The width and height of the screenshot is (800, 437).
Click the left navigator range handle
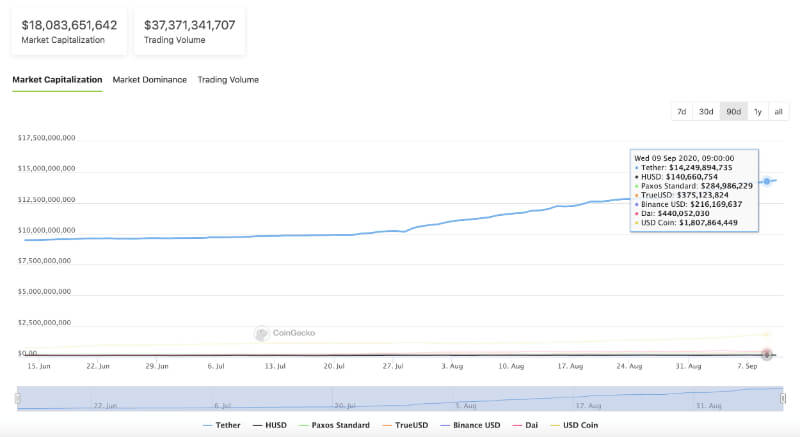pyautogui.click(x=17, y=398)
